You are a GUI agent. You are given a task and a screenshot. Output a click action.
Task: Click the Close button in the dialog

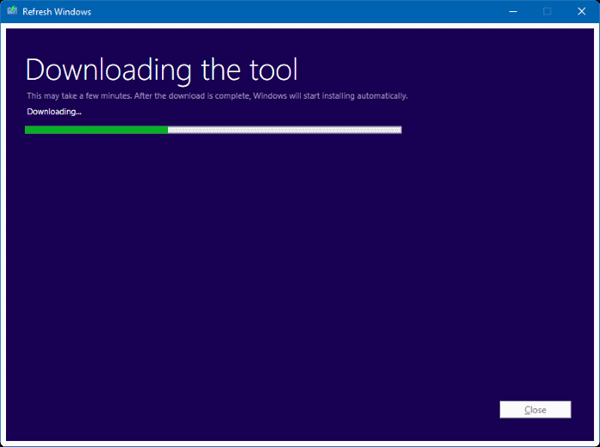pyautogui.click(x=535, y=409)
